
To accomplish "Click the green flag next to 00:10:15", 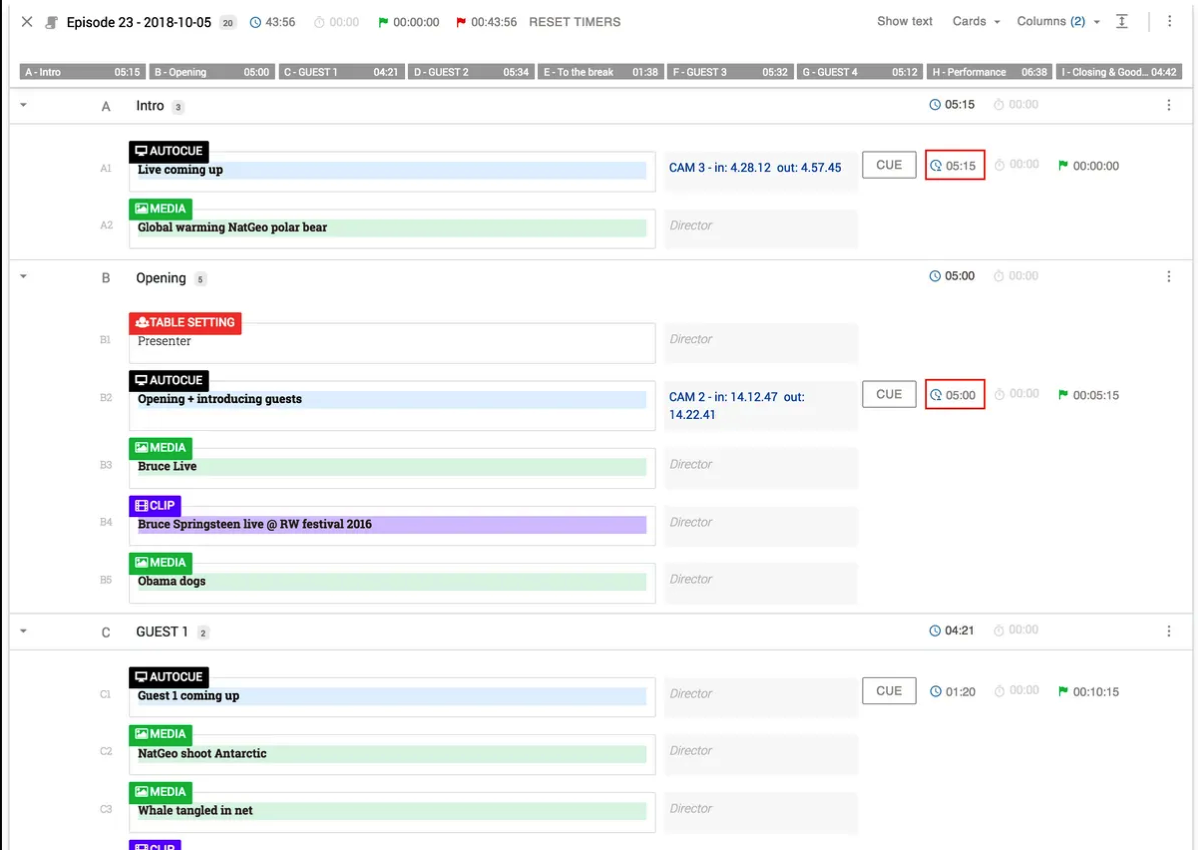I will click(1063, 691).
